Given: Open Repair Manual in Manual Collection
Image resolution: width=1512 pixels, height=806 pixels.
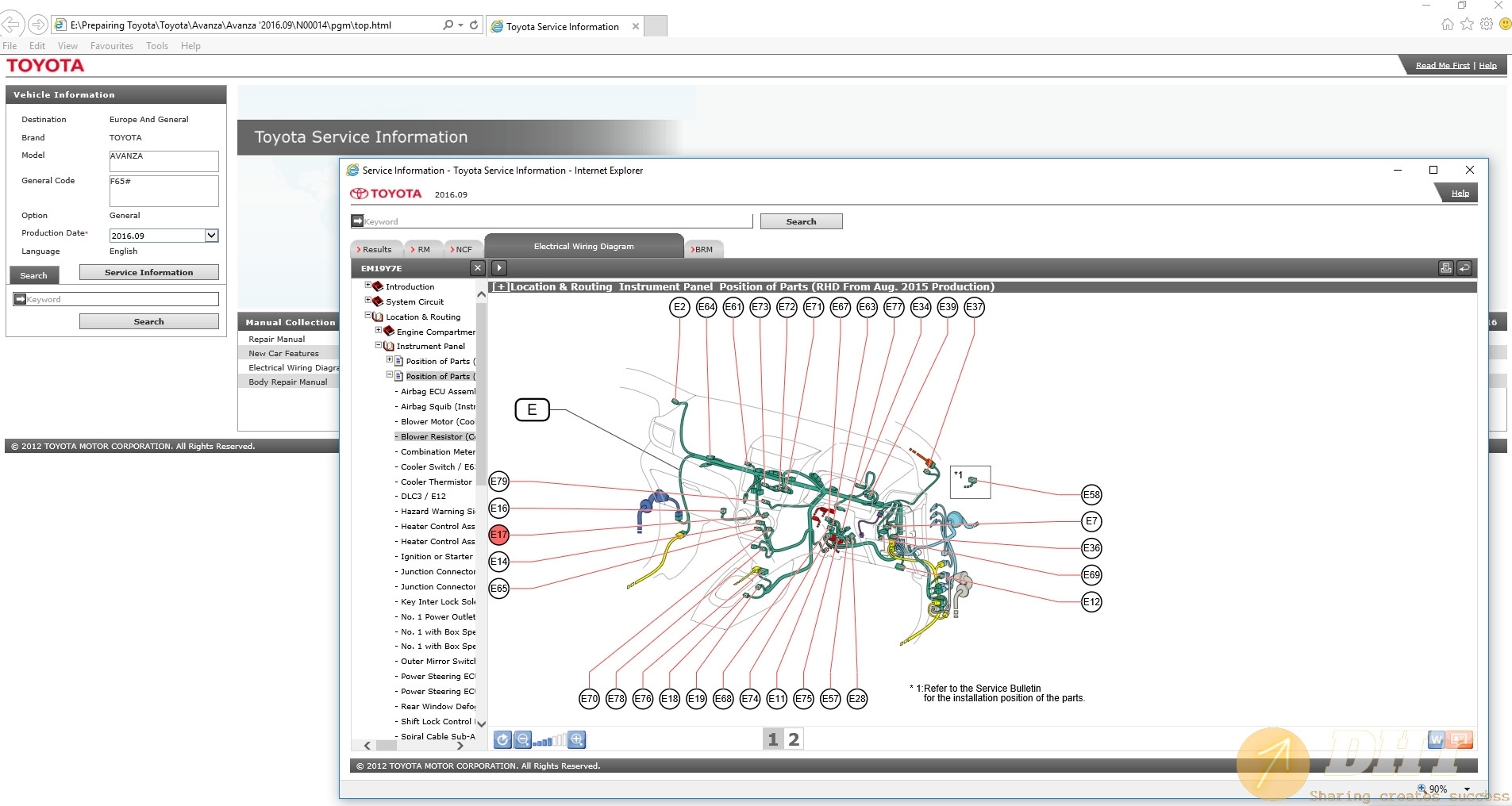Looking at the screenshot, I should (x=277, y=339).
